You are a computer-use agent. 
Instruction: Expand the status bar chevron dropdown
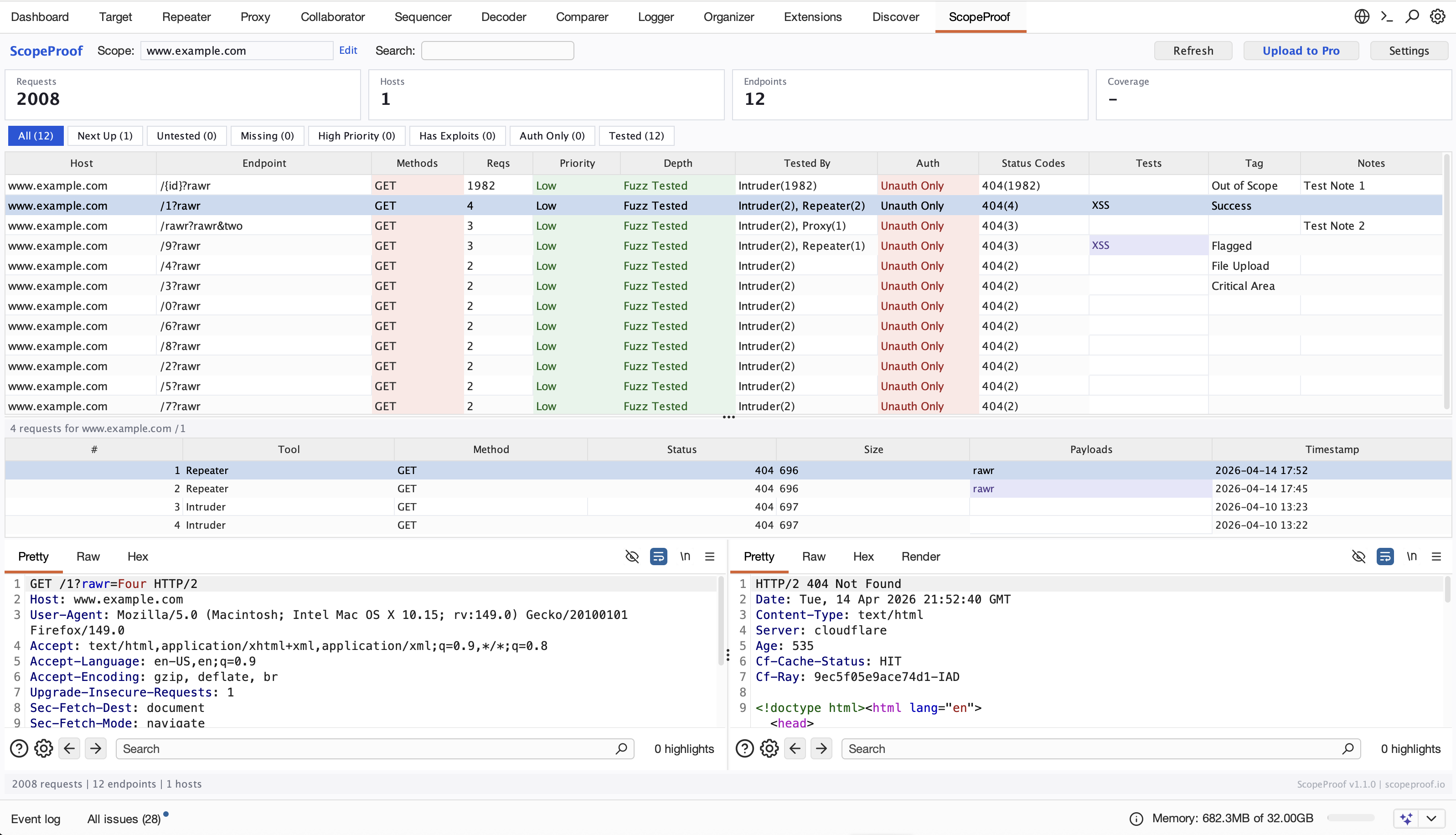coord(1431,819)
